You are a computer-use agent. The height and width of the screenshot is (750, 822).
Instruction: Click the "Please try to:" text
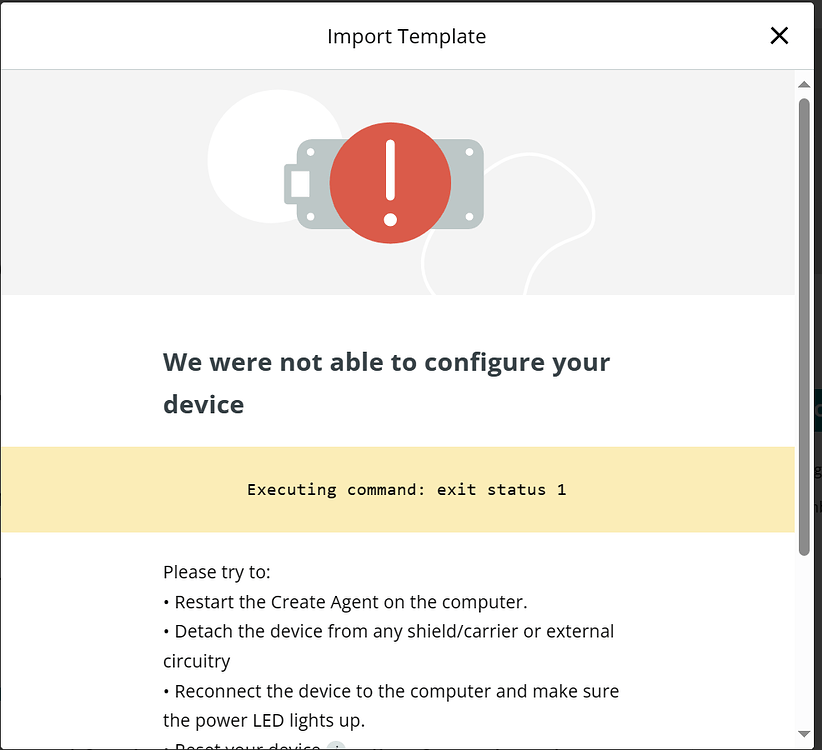(x=217, y=572)
